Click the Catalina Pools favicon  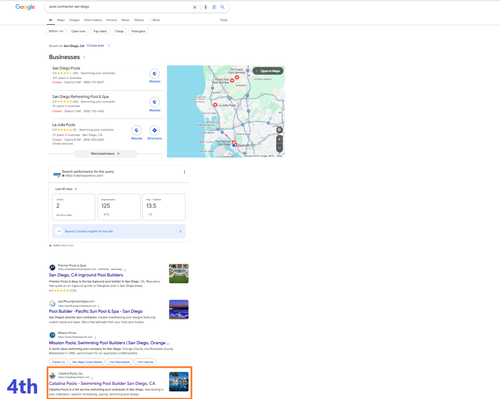pos(52,376)
